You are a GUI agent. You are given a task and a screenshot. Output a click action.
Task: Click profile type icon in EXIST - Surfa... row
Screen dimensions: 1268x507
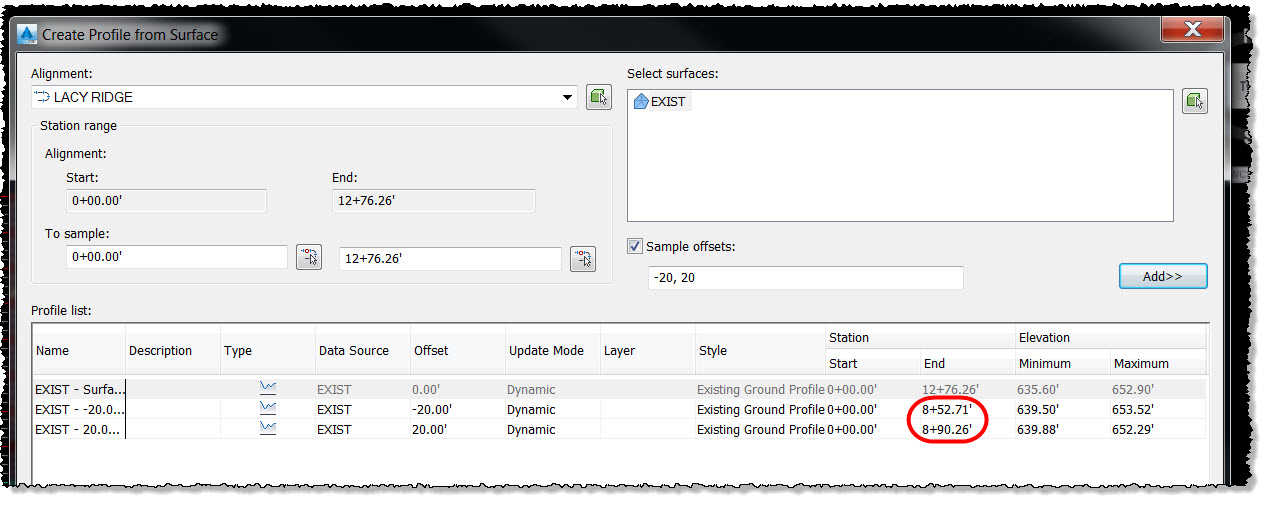tap(267, 389)
